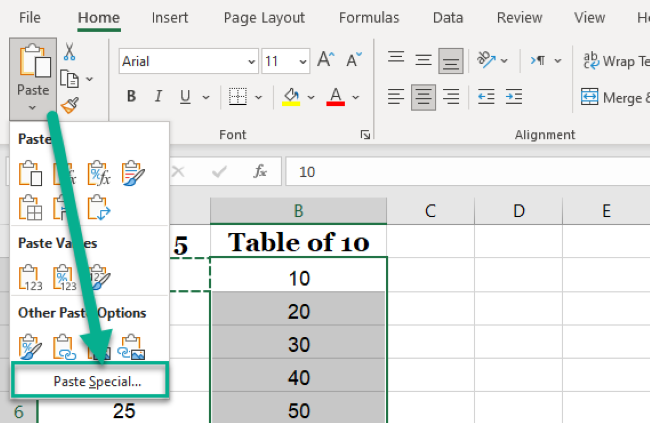Select cell B3 containing 20
This screenshot has width=650, height=423.
(298, 311)
